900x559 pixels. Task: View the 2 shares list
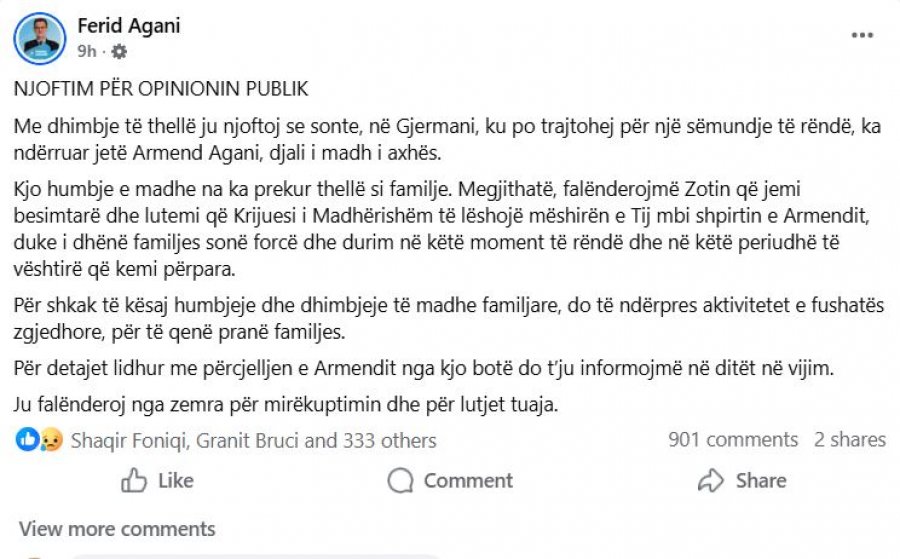(x=849, y=440)
